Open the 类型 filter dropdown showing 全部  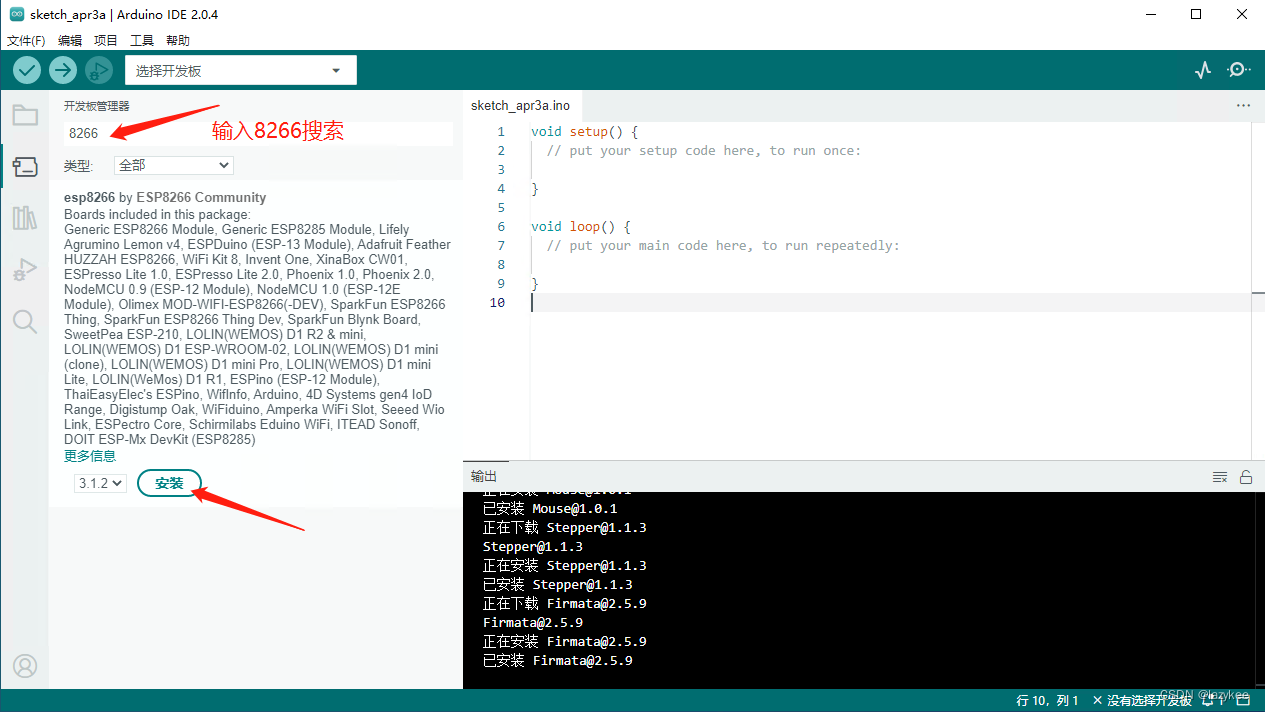pos(173,165)
